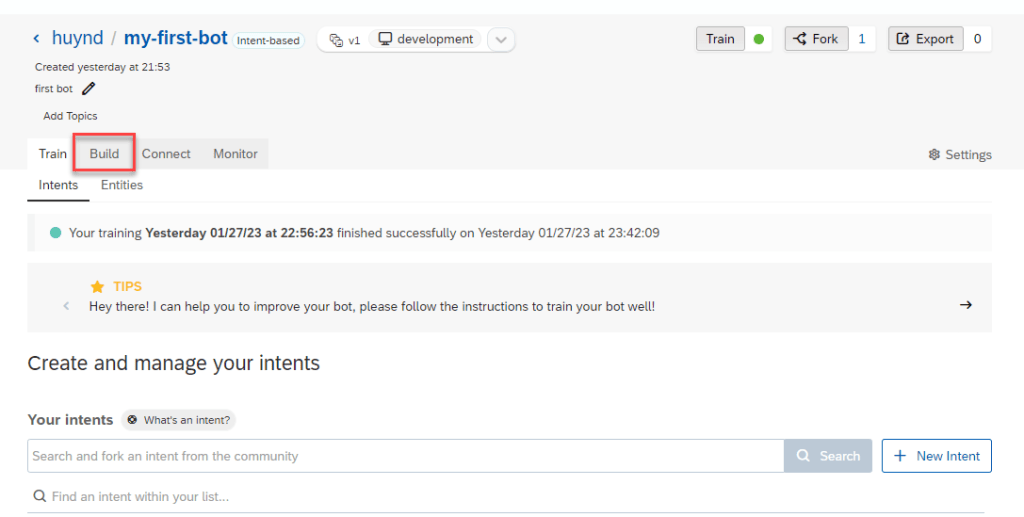Click the Export button
The height and width of the screenshot is (517, 1024).
coord(925,39)
